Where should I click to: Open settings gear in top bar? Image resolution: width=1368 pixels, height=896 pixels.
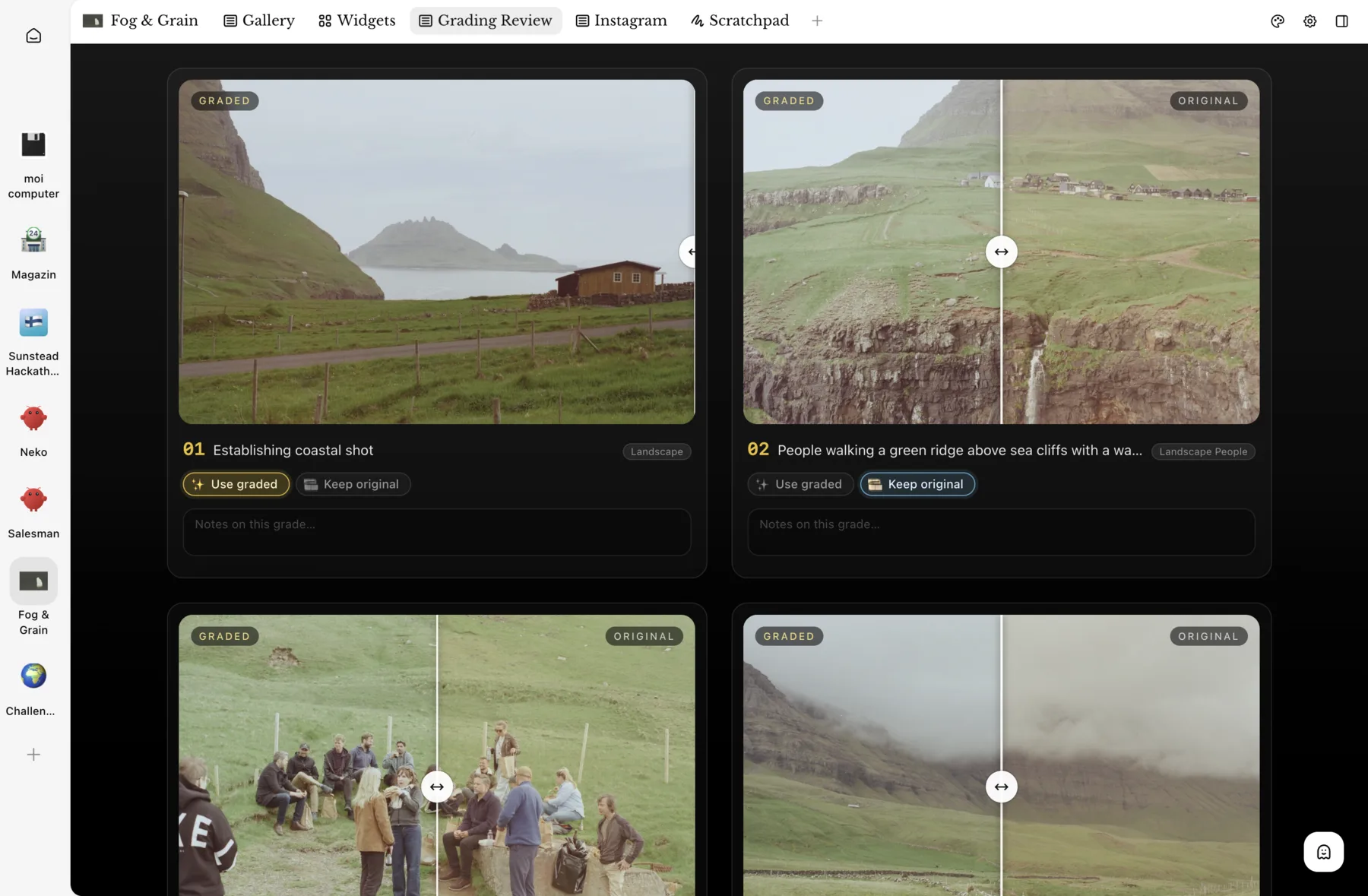tap(1309, 21)
